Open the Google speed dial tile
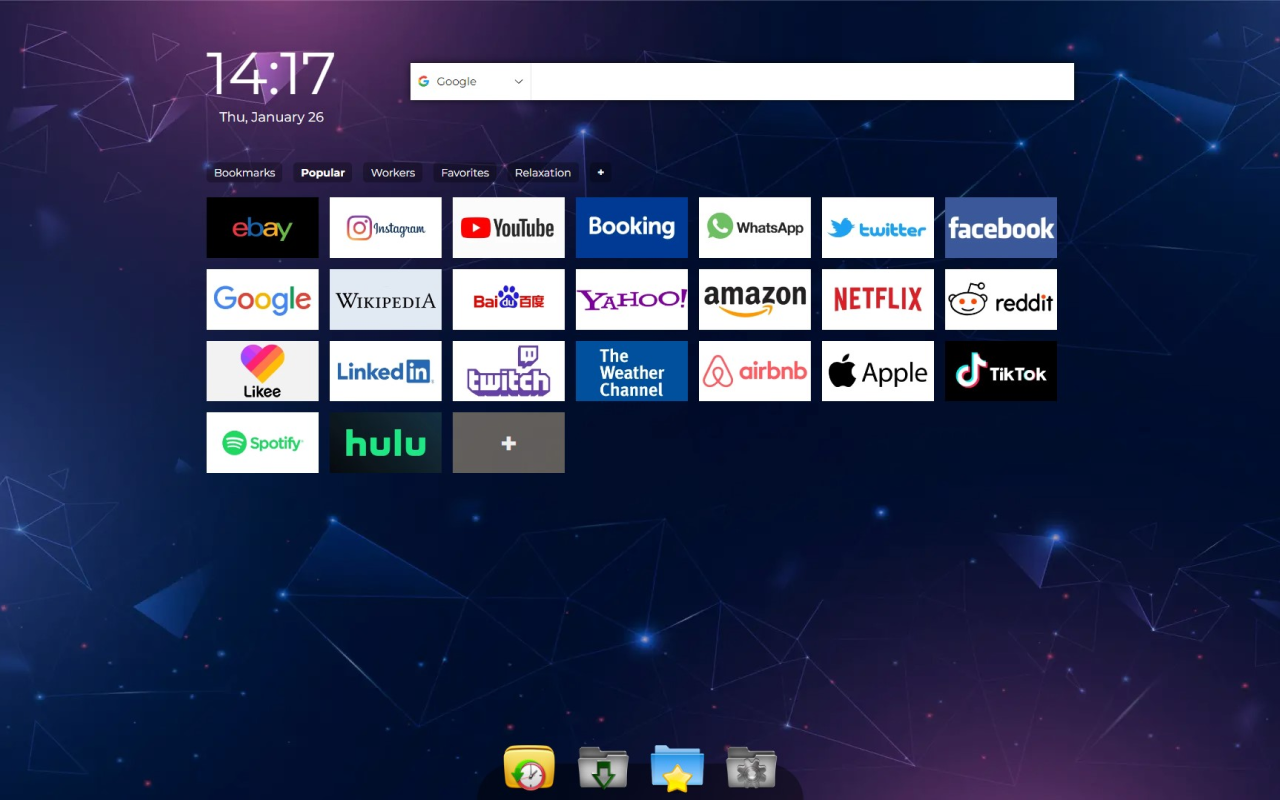Image resolution: width=1280 pixels, height=800 pixels. coord(262,299)
